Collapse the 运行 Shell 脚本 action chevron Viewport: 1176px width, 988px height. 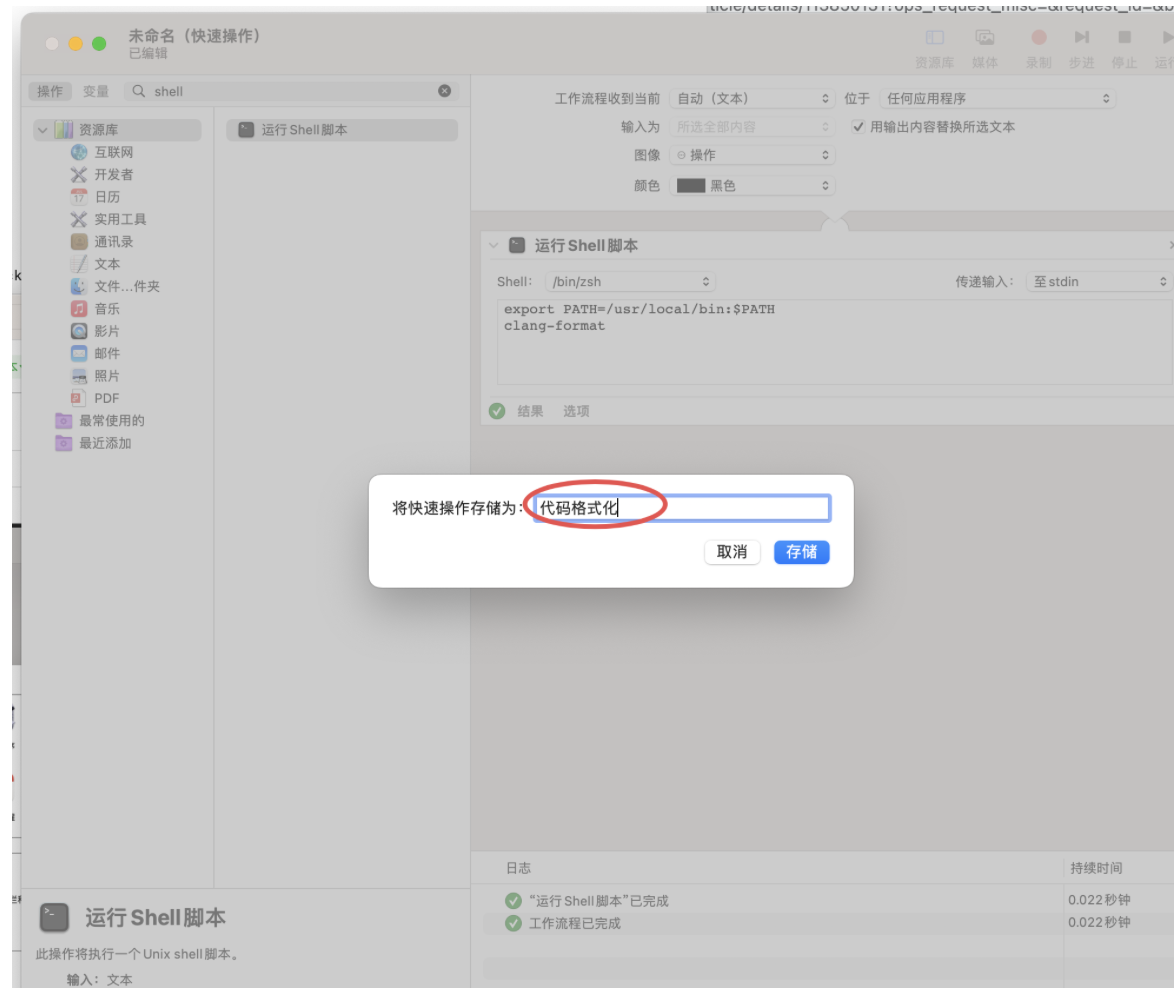click(x=494, y=245)
